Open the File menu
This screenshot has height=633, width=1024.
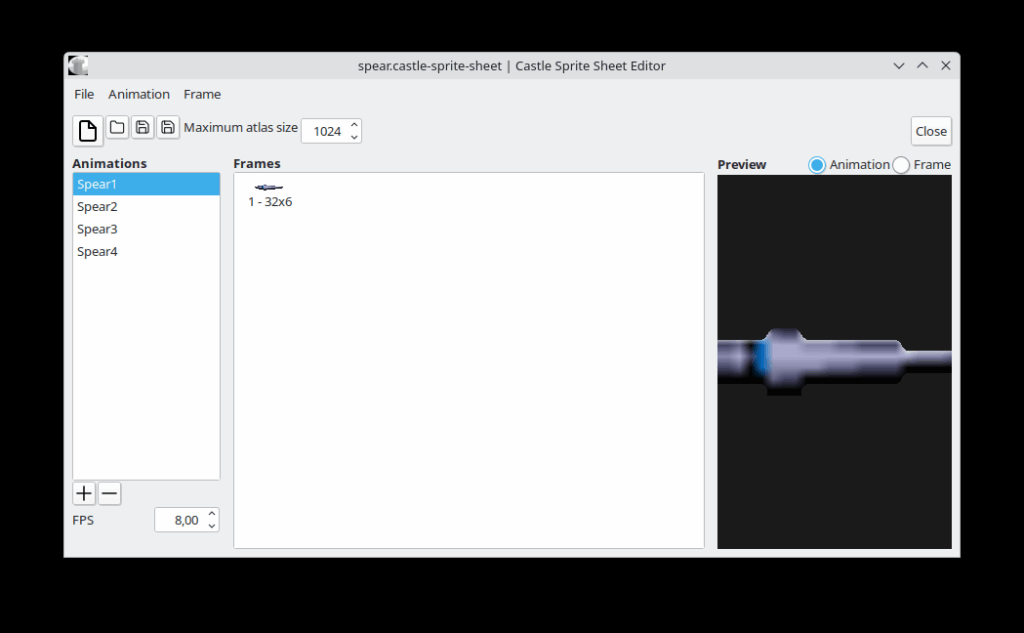[84, 94]
